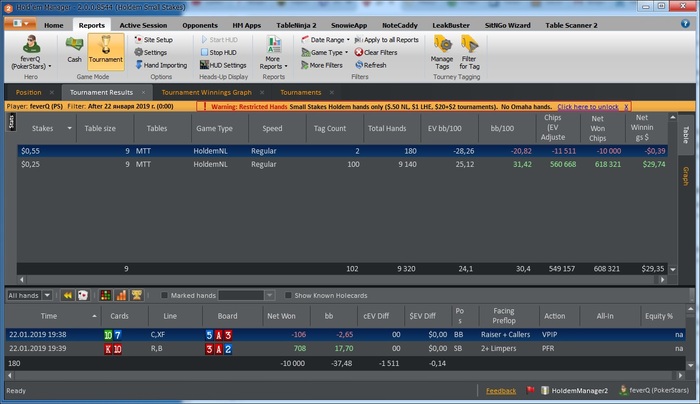Open Manage Tags
700x404 pixels.
442,53
